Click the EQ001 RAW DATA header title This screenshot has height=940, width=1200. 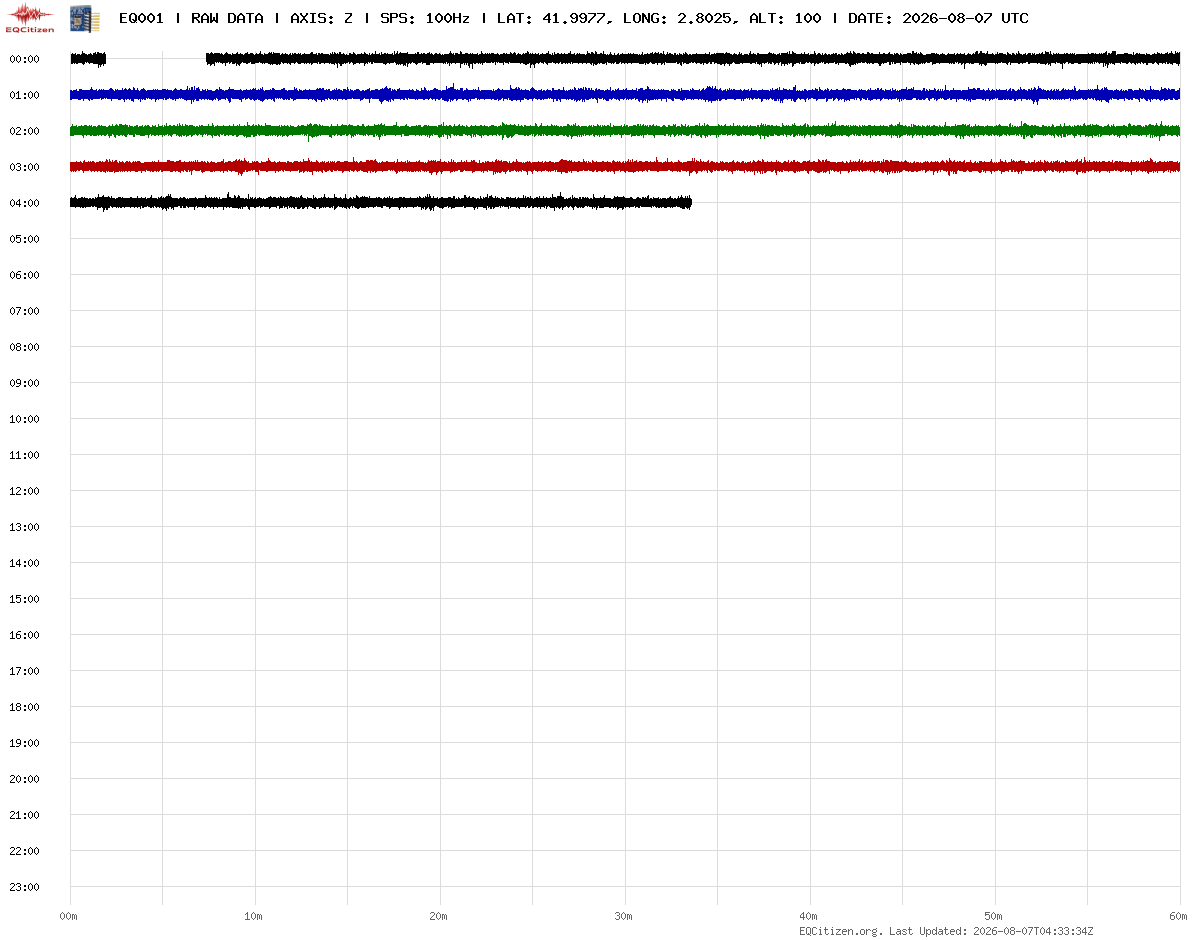[573, 18]
